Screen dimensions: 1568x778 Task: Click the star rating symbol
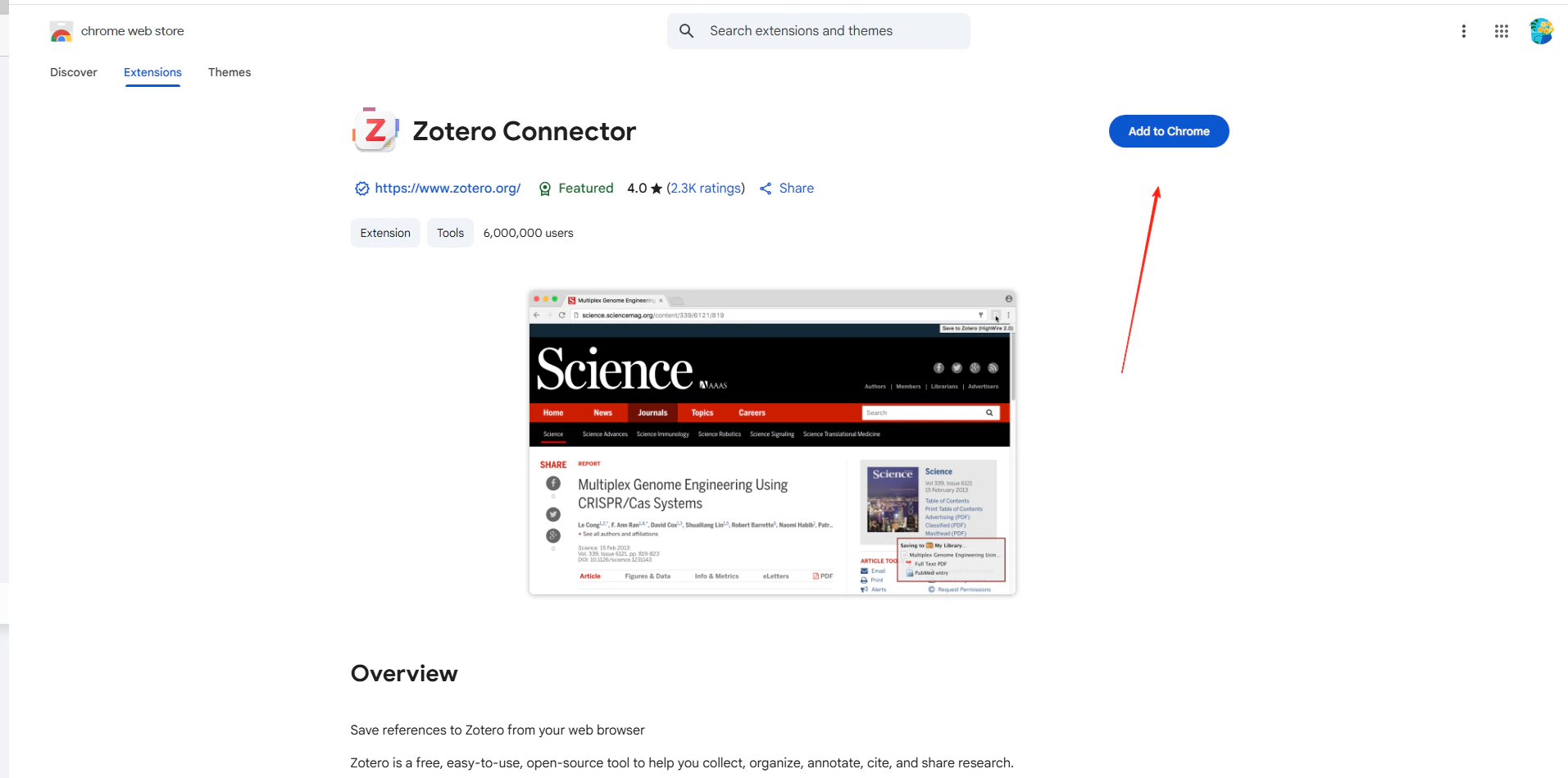[x=655, y=188]
